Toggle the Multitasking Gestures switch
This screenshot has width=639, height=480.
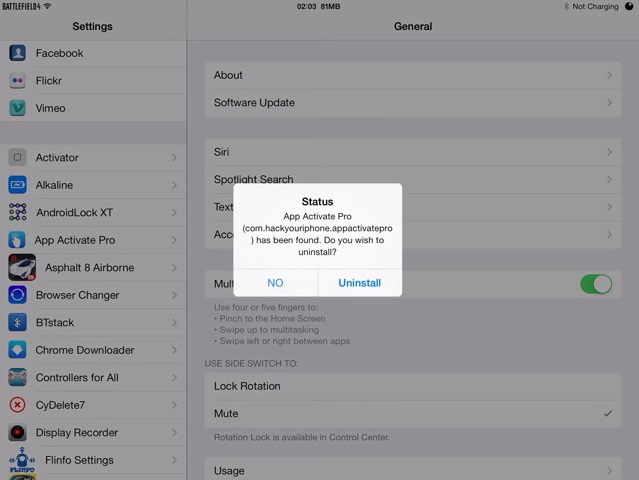[x=596, y=284]
